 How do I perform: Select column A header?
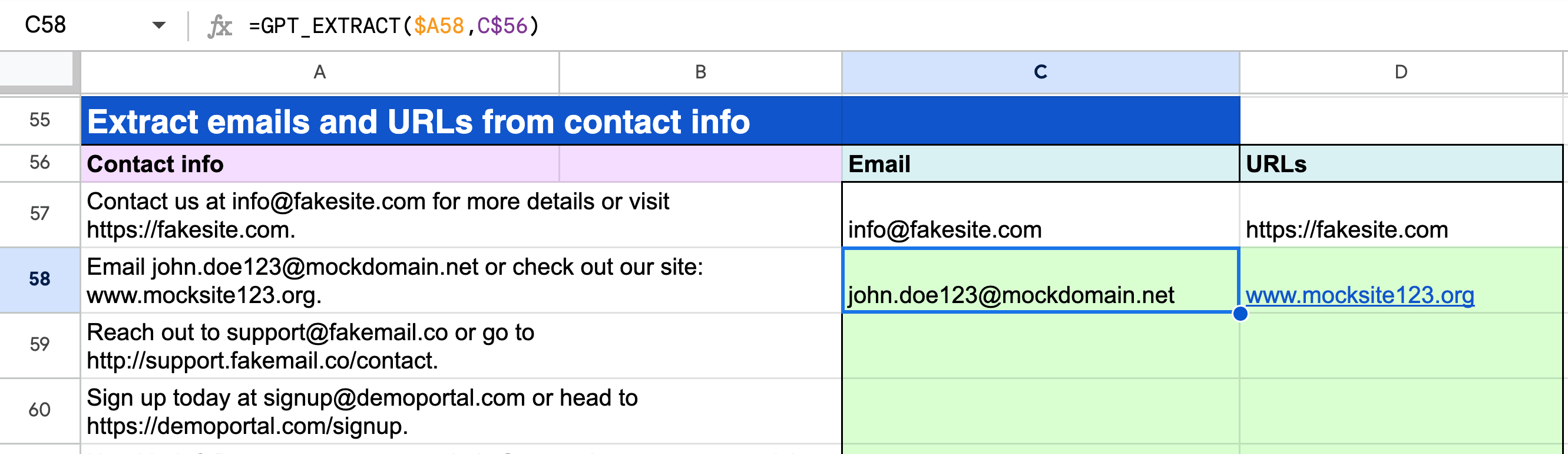(320, 73)
